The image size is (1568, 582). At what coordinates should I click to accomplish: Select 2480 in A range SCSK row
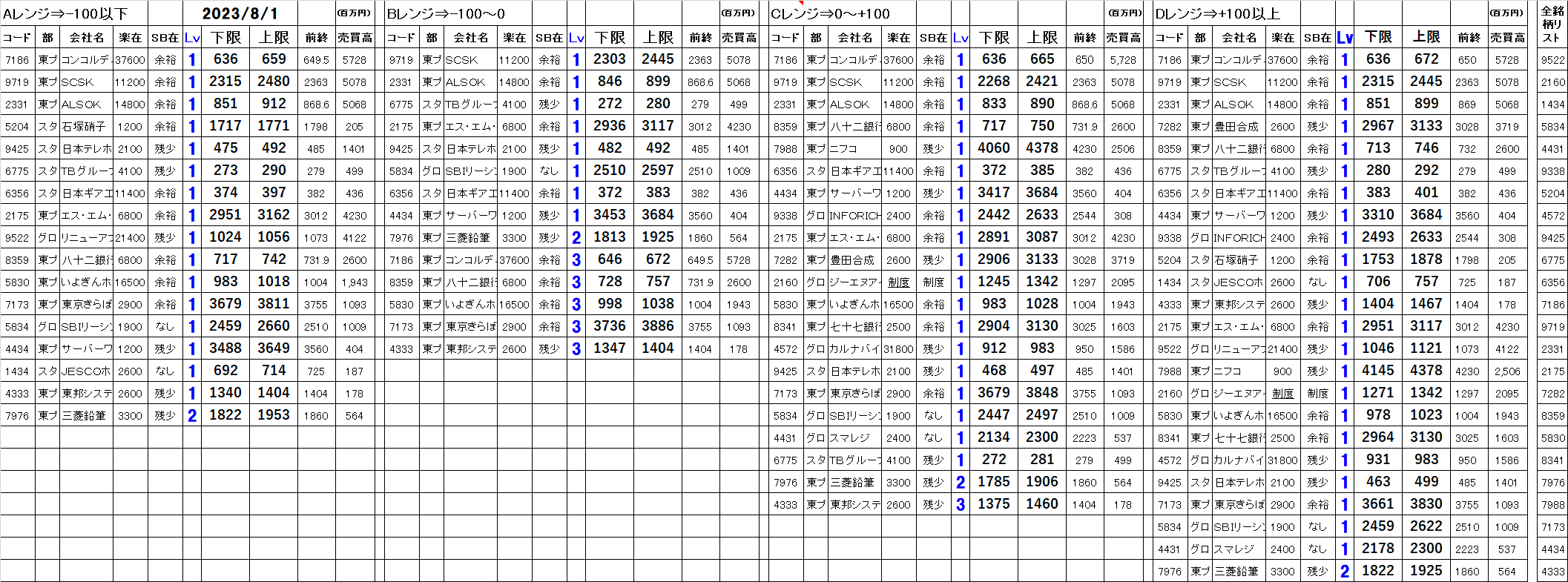click(274, 82)
